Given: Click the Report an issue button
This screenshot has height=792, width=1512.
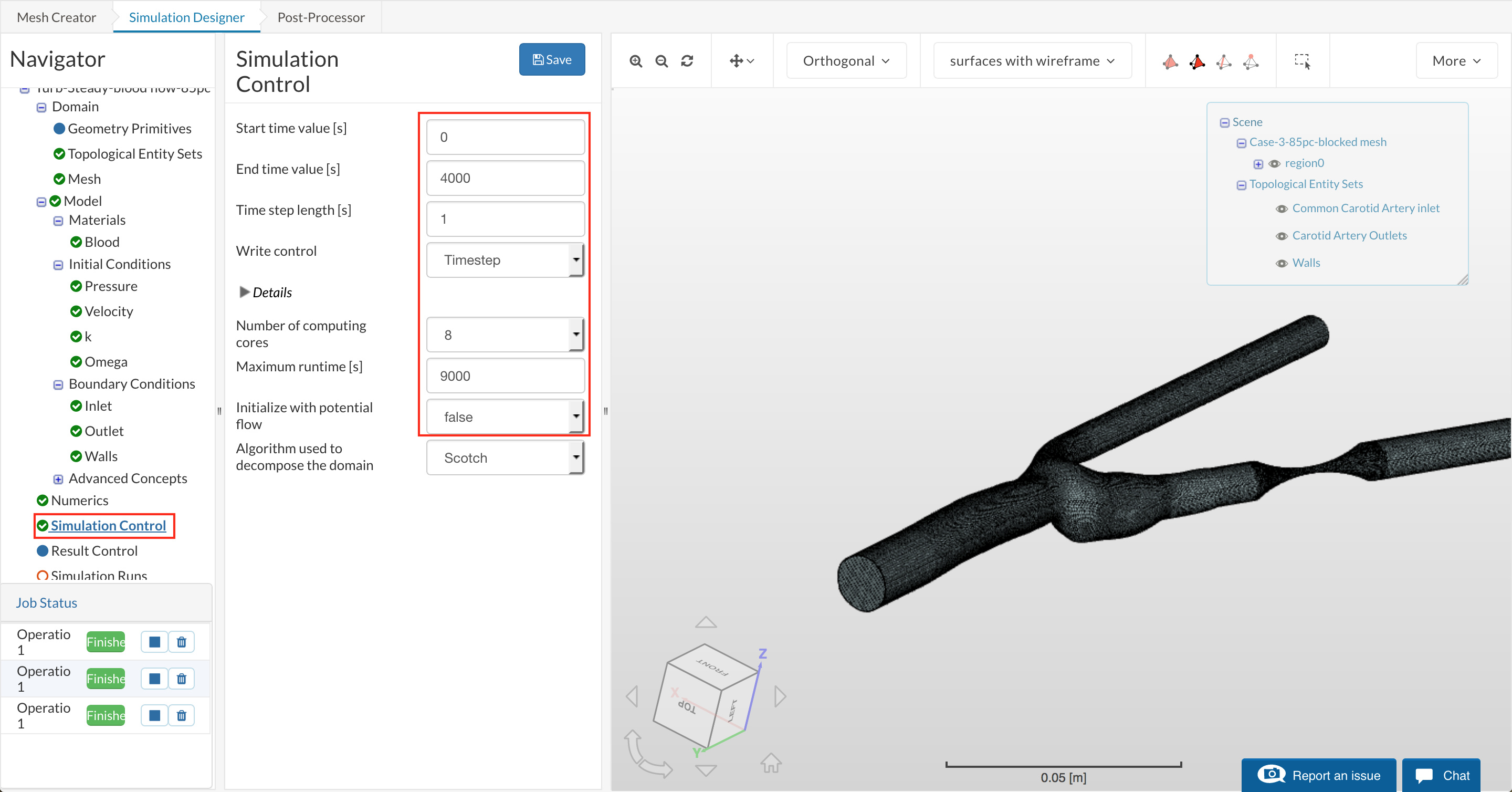Looking at the screenshot, I should [1318, 775].
